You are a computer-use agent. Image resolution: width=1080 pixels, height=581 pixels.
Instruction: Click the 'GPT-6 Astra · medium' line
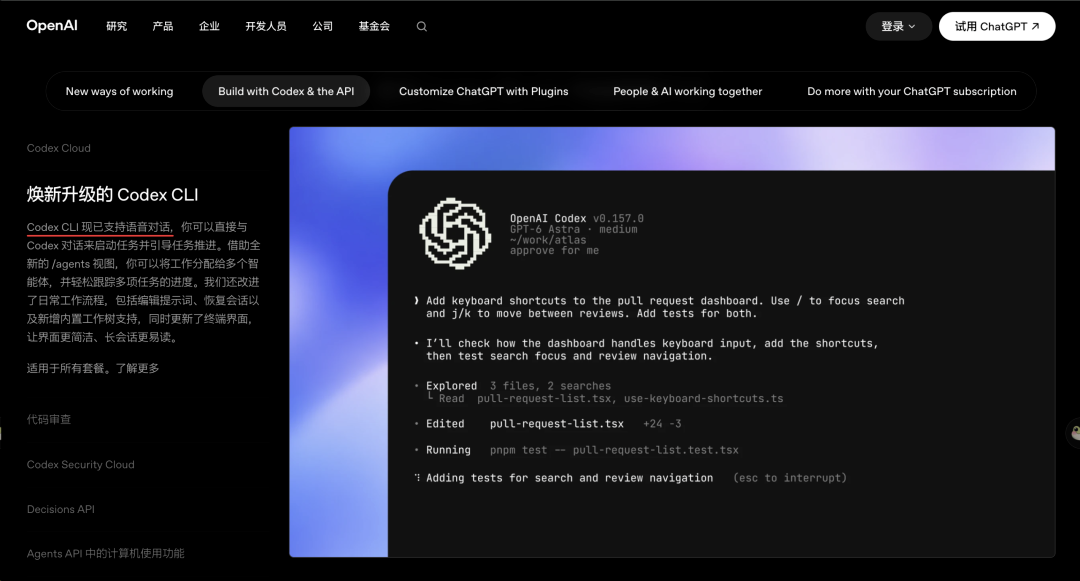pos(573,229)
